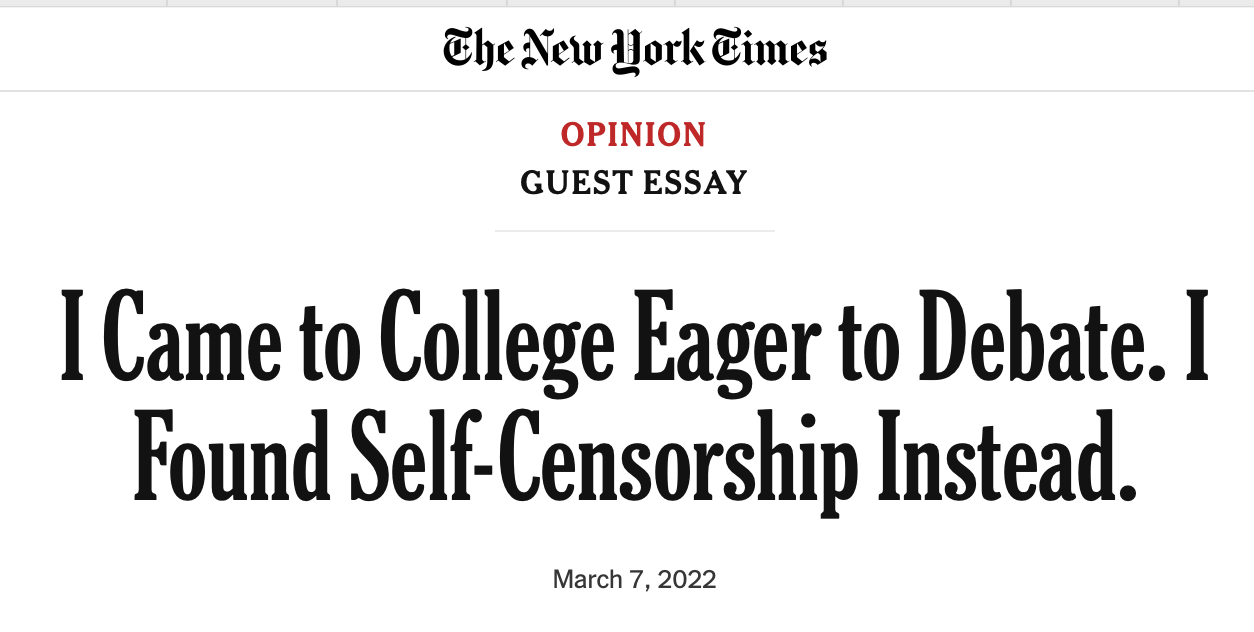
Task: Click the March 7, 2022 publication date
Action: tap(634, 580)
